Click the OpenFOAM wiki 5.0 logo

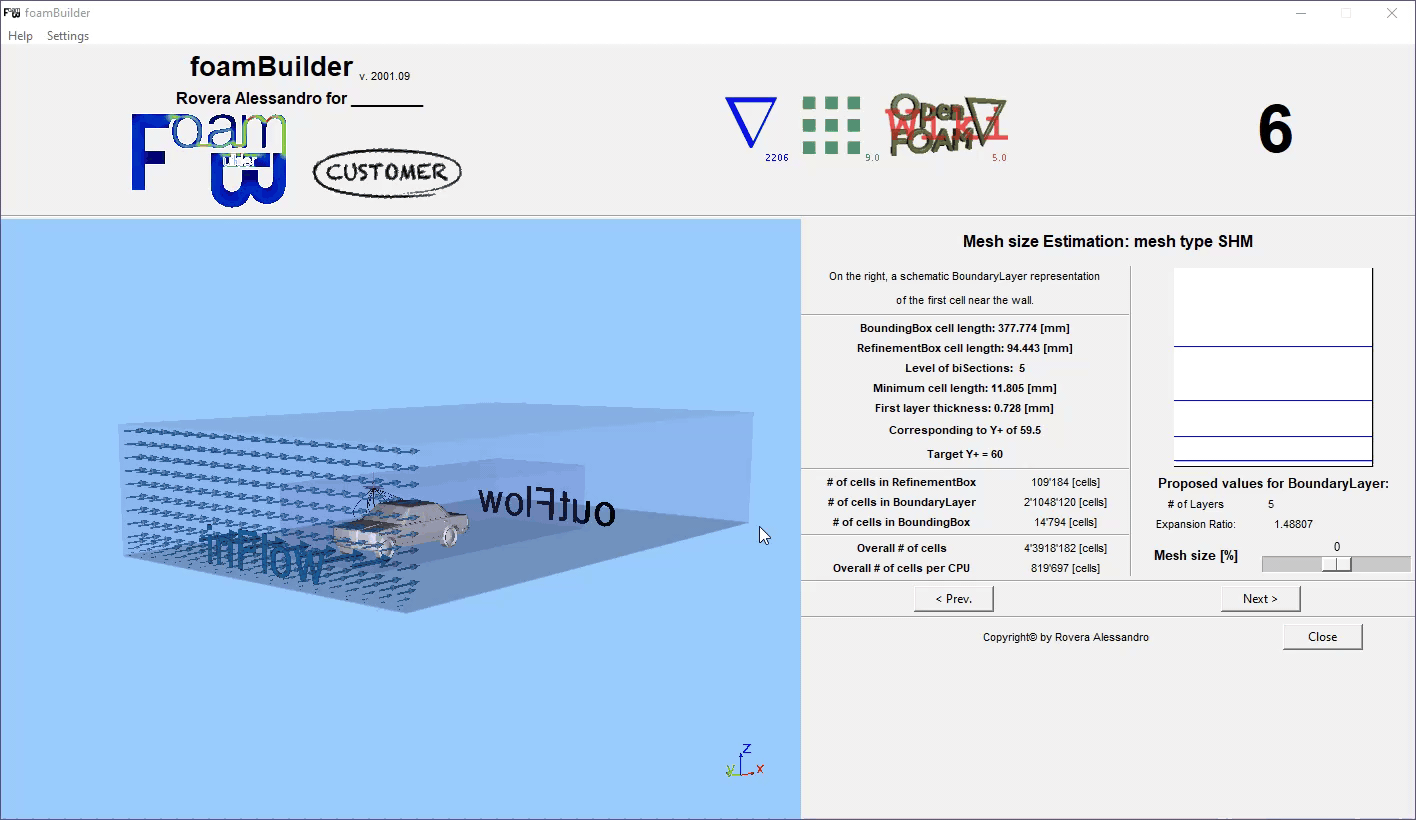947,125
